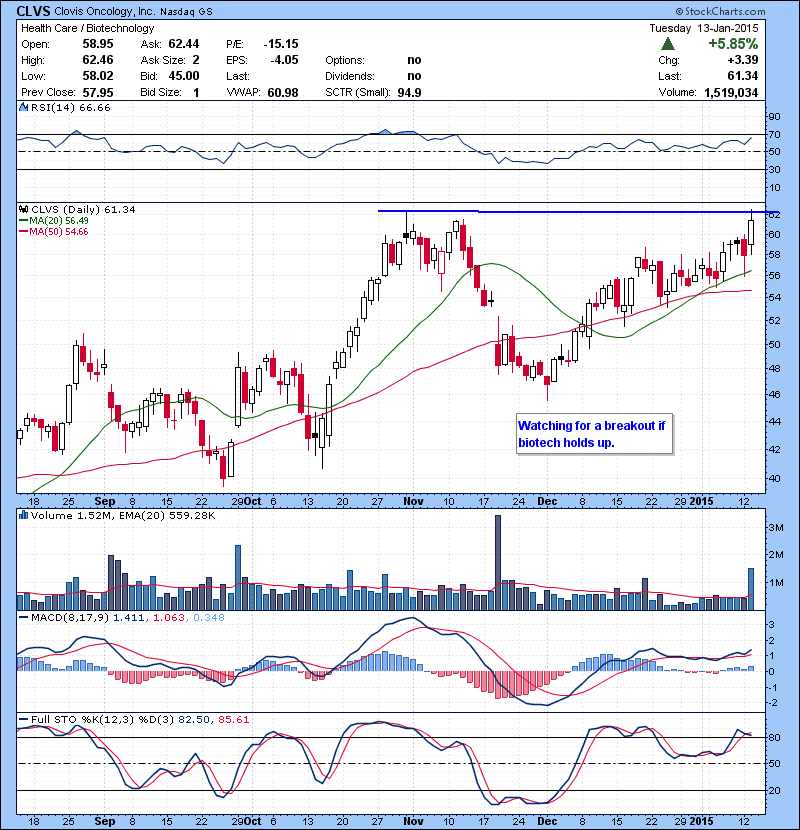The width and height of the screenshot is (800, 830).
Task: Click the StockCharts.com watermark link
Action: [x=720, y=11]
